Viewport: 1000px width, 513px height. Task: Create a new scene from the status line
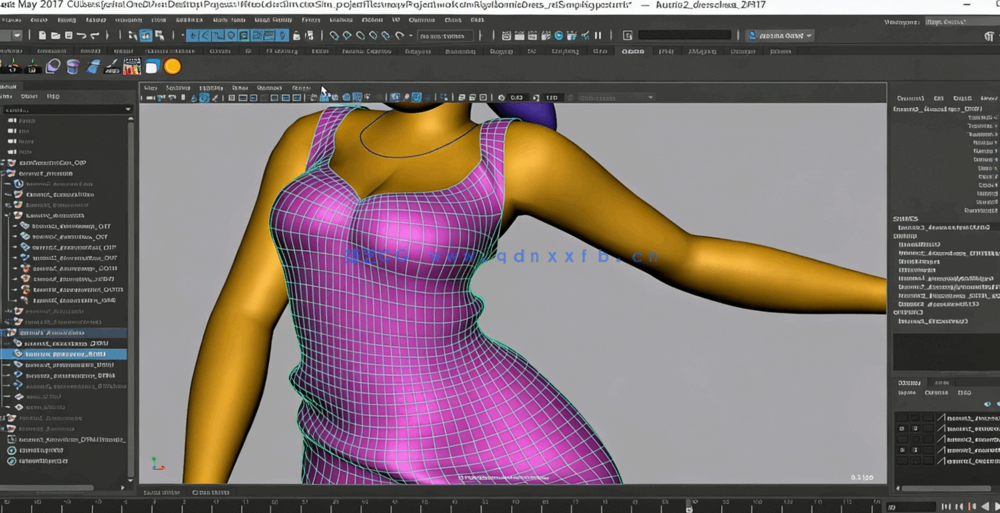pos(40,36)
